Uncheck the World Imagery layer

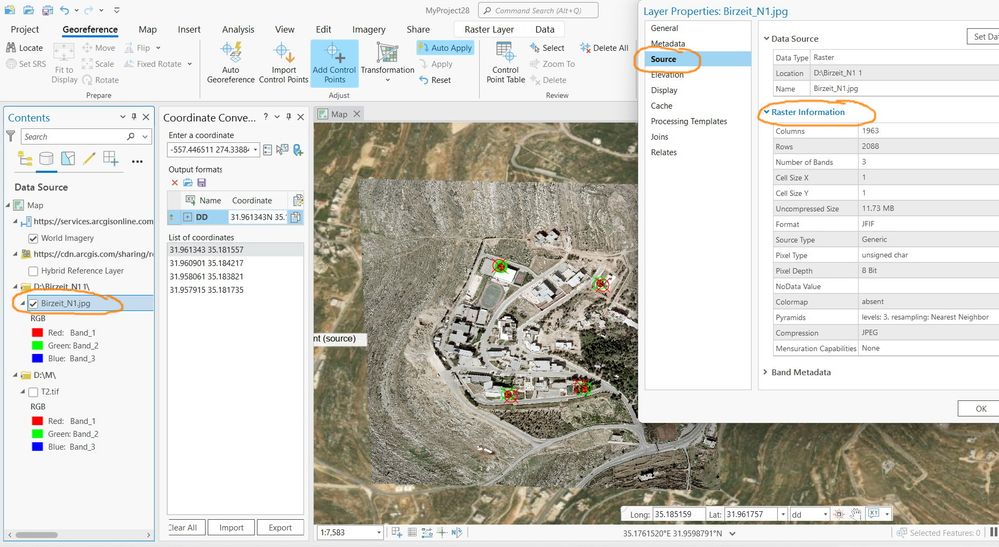click(x=33, y=238)
